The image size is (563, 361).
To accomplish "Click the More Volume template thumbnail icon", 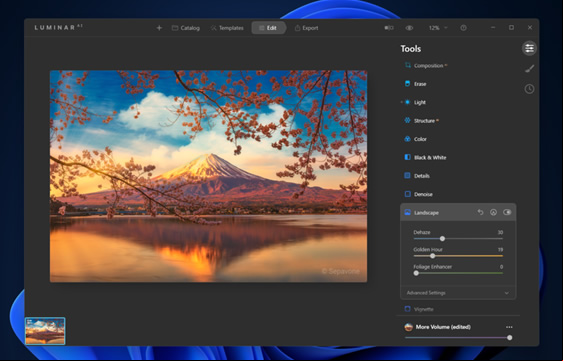I will (409, 327).
